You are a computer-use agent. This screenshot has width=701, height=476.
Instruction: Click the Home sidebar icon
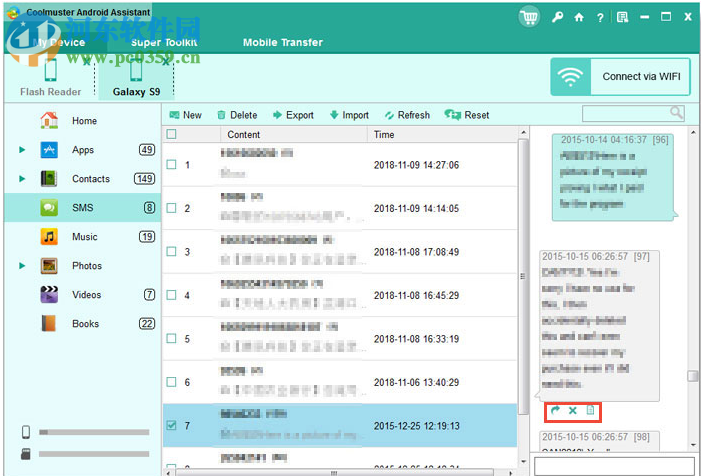49,120
